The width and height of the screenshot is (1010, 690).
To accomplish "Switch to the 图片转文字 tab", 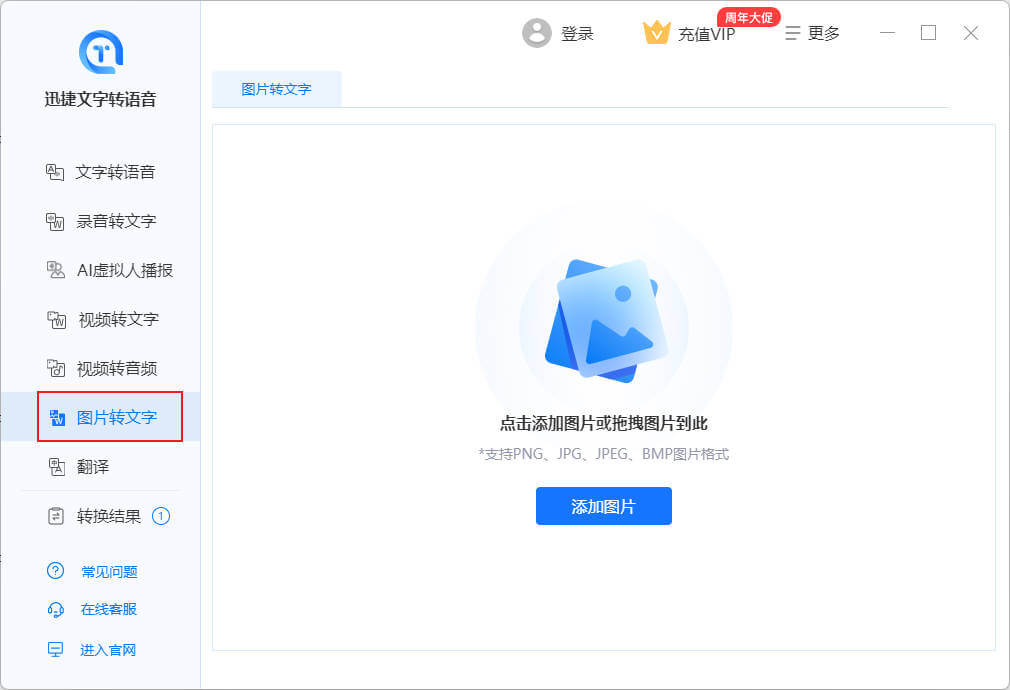I will coord(276,89).
